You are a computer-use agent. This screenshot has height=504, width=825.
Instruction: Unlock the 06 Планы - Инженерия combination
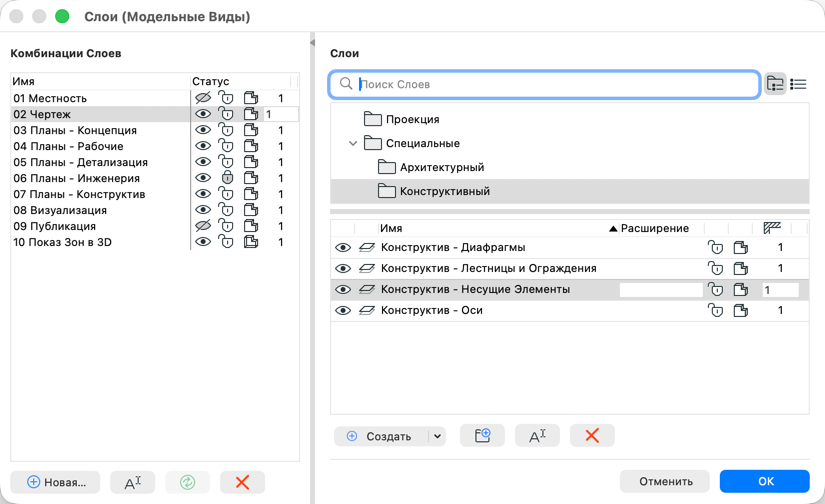tap(227, 178)
